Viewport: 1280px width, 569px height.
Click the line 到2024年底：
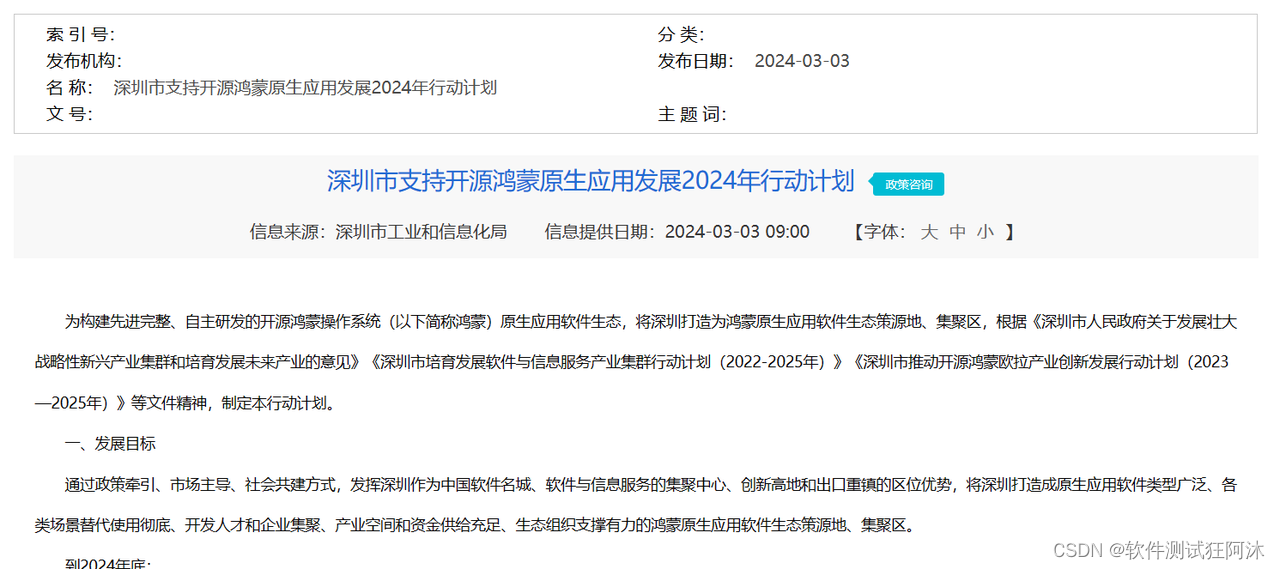[108, 564]
